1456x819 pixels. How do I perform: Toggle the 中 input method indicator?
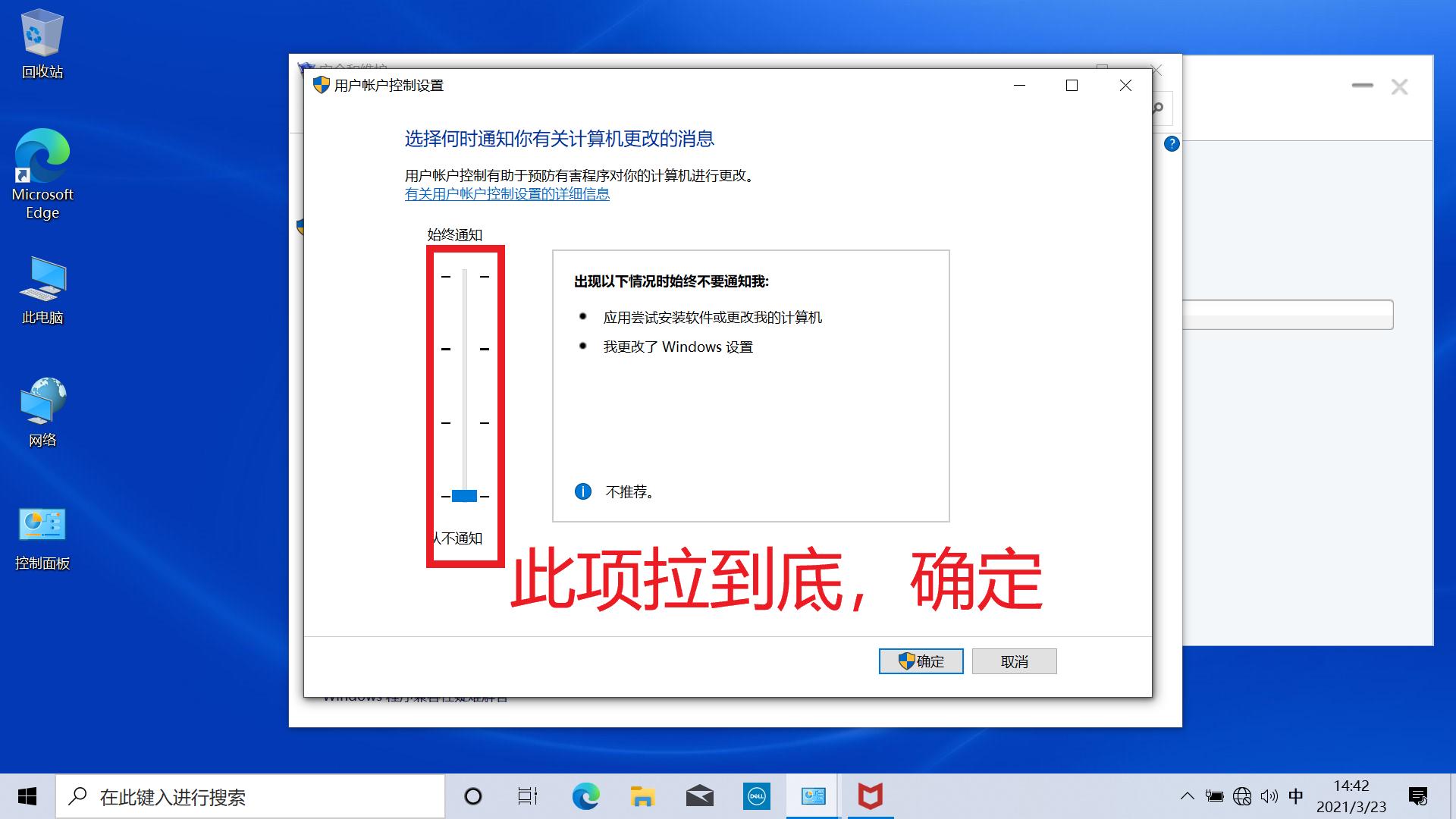1297,796
